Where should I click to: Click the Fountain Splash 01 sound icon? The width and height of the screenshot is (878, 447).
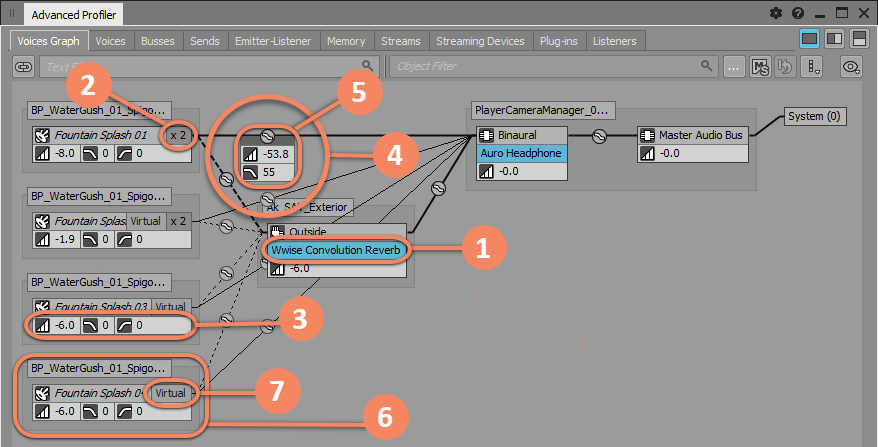[42, 135]
